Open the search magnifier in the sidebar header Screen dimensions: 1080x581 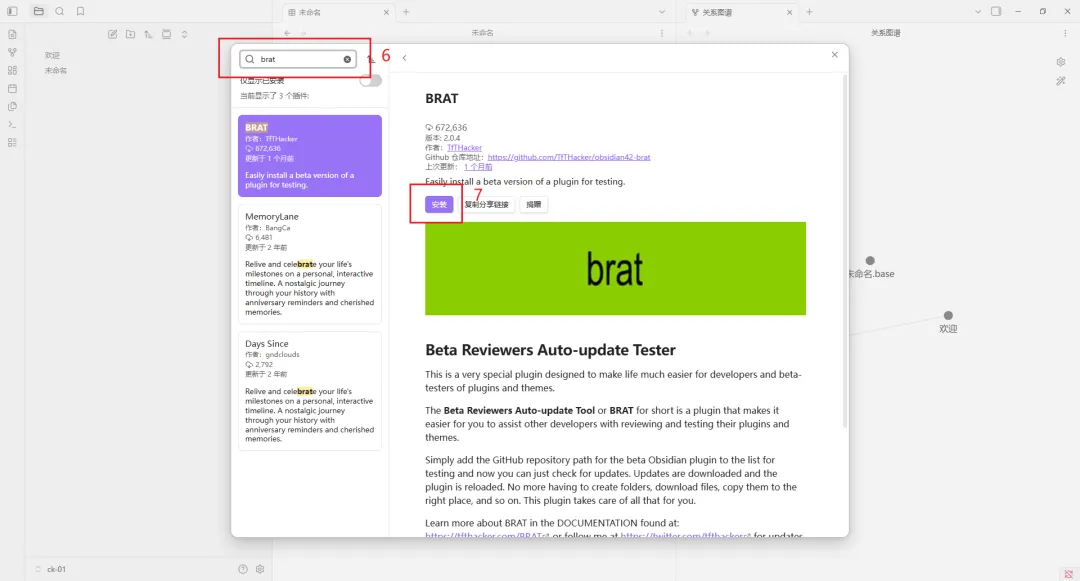click(x=60, y=11)
